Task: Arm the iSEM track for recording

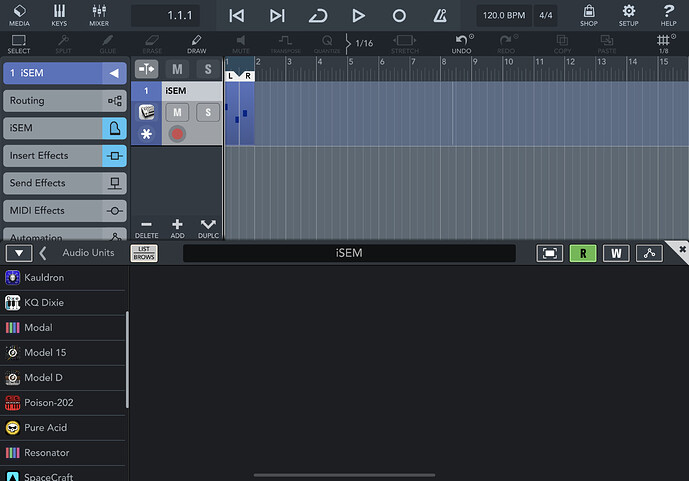Action: point(177,134)
